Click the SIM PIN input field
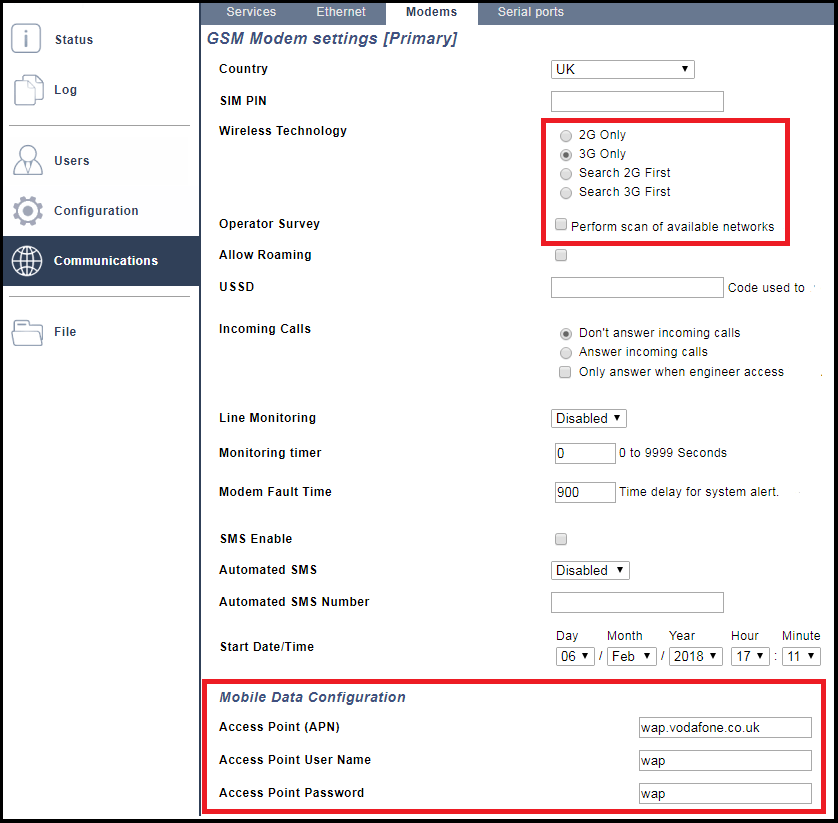Viewport: 838px width, 823px height. tap(637, 101)
